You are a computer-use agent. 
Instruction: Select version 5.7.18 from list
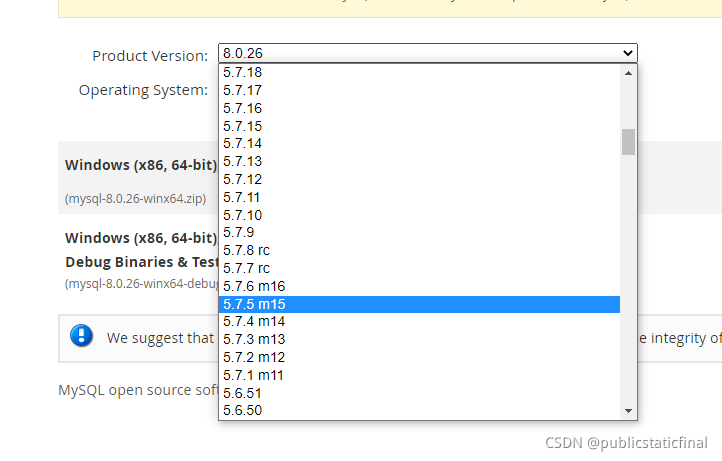coord(419,72)
